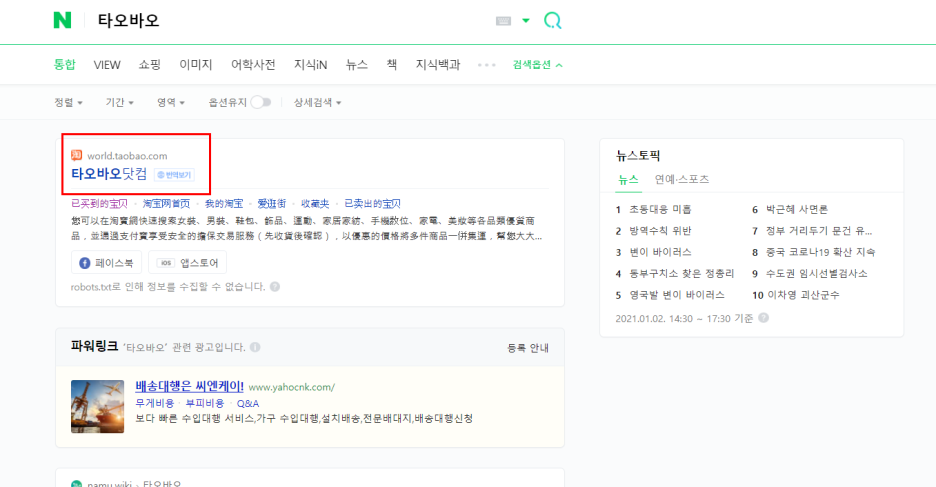Click the help icon beside news time range
This screenshot has width=936, height=487.
point(763,318)
